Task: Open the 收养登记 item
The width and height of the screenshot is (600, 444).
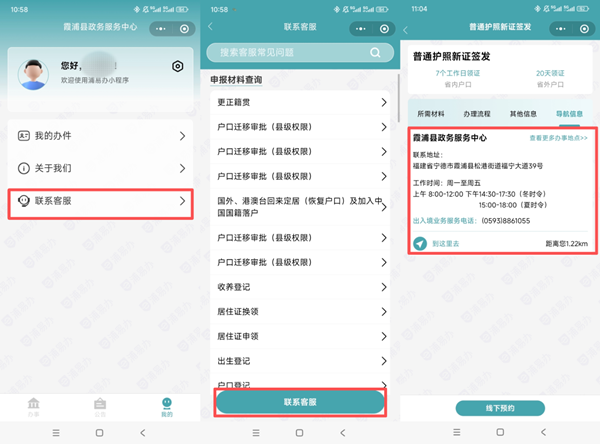Action: click(300, 287)
